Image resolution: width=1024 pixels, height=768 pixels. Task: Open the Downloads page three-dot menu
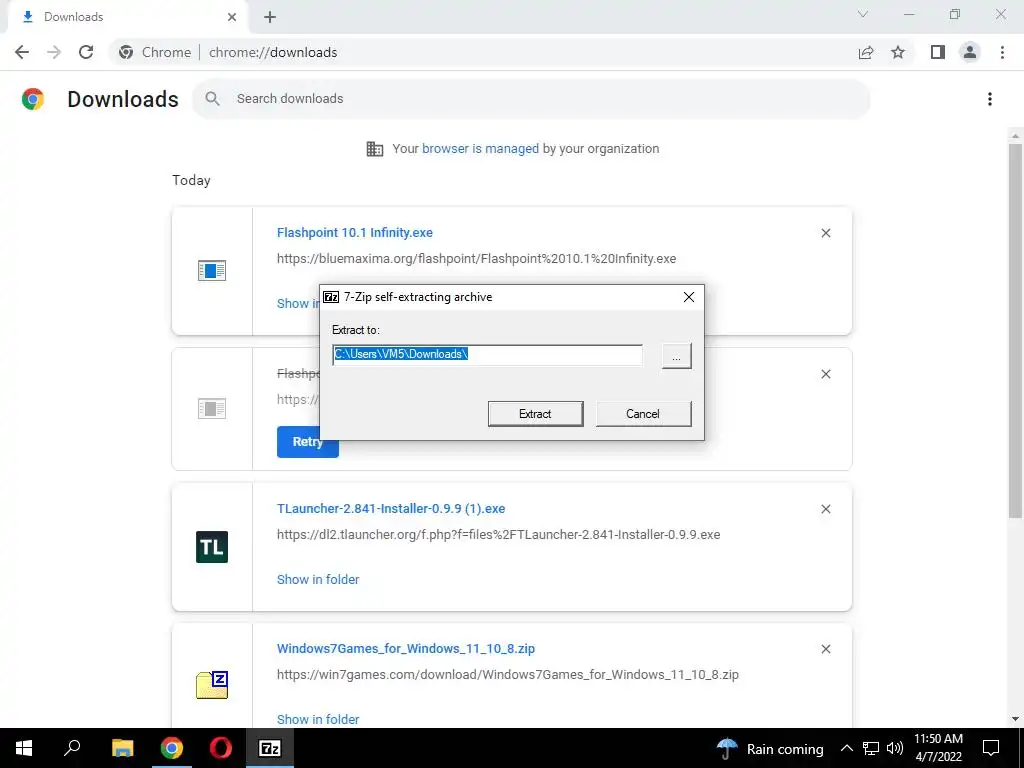point(990,99)
